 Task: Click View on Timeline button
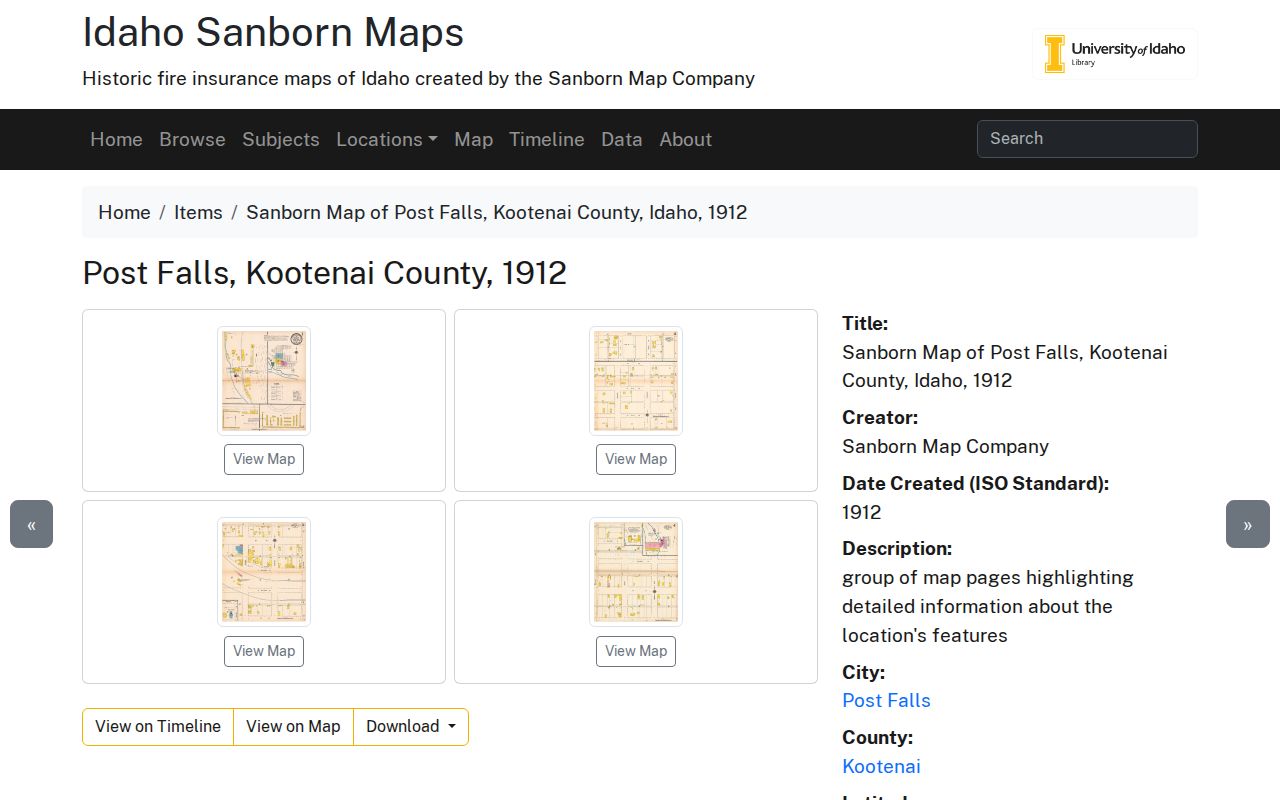click(x=158, y=727)
